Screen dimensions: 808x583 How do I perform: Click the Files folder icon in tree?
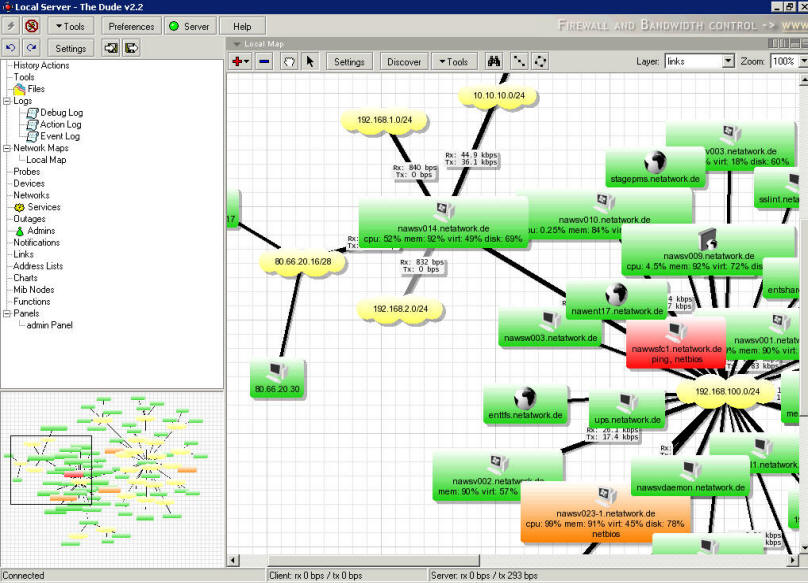[x=20, y=89]
